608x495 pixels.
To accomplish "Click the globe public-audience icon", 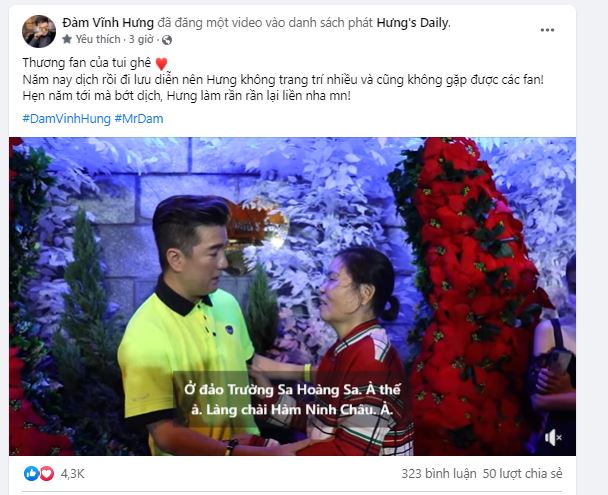I will (x=167, y=40).
